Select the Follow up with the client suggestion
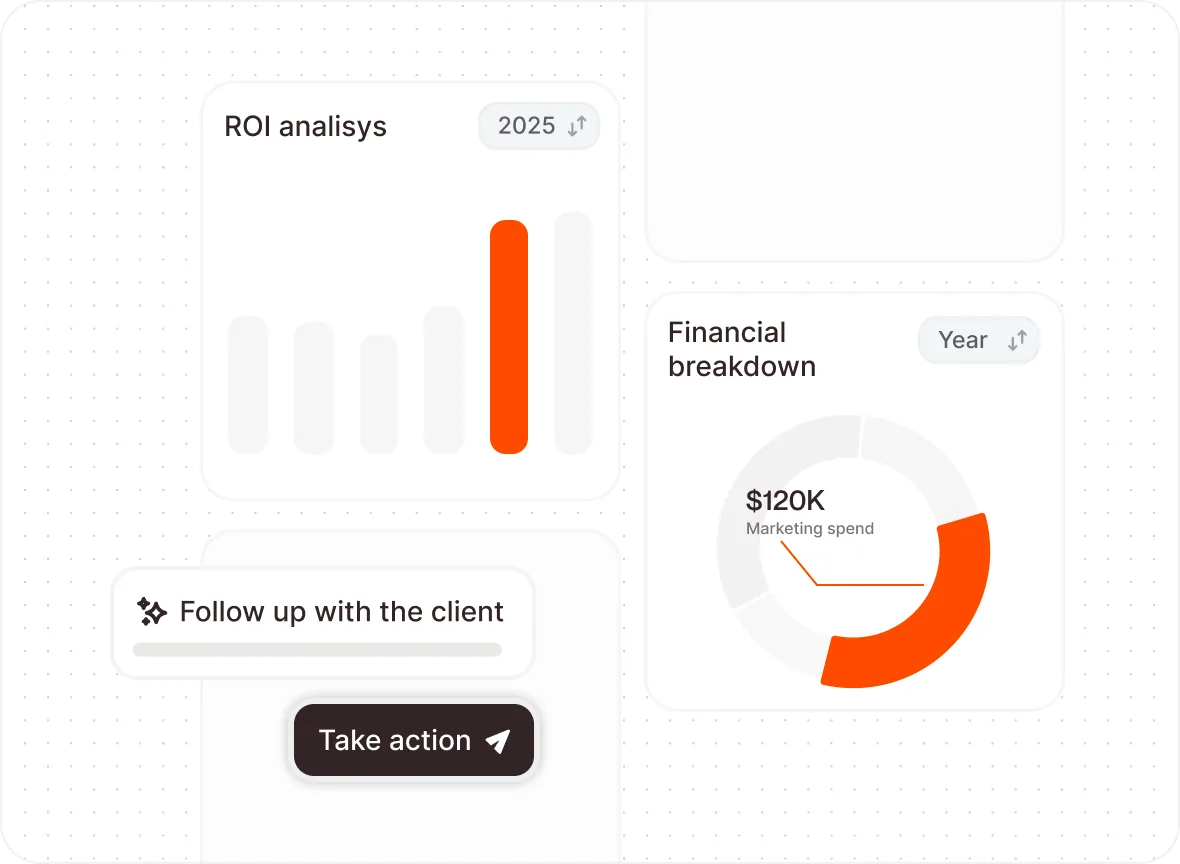This screenshot has width=1180, height=864. (x=323, y=623)
